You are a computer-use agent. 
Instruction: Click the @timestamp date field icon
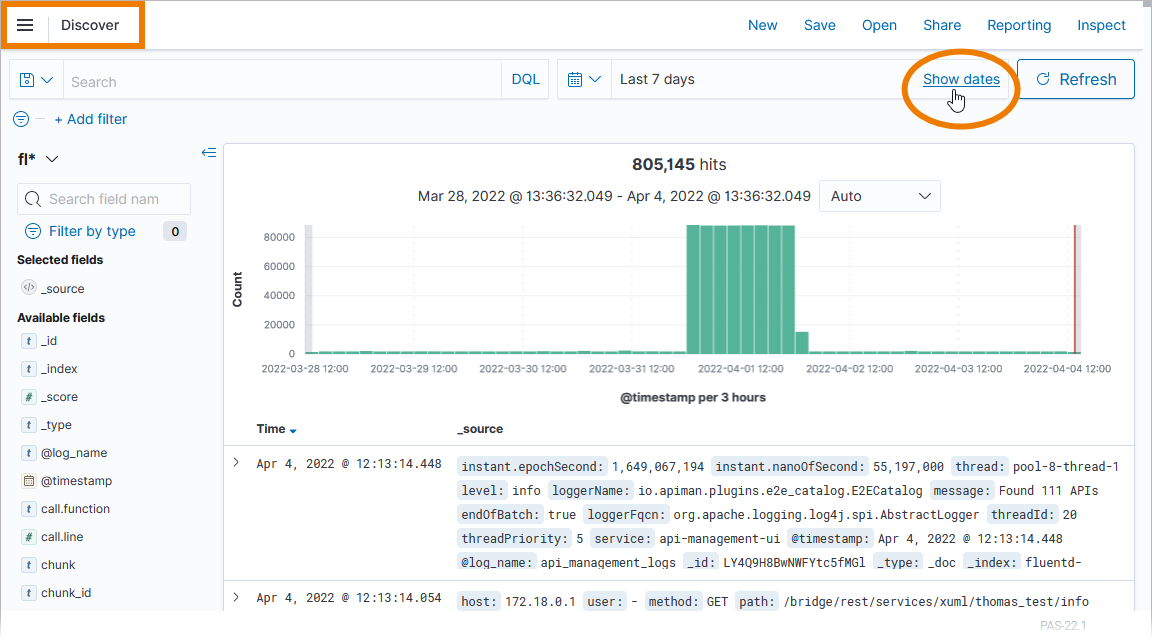[28, 481]
